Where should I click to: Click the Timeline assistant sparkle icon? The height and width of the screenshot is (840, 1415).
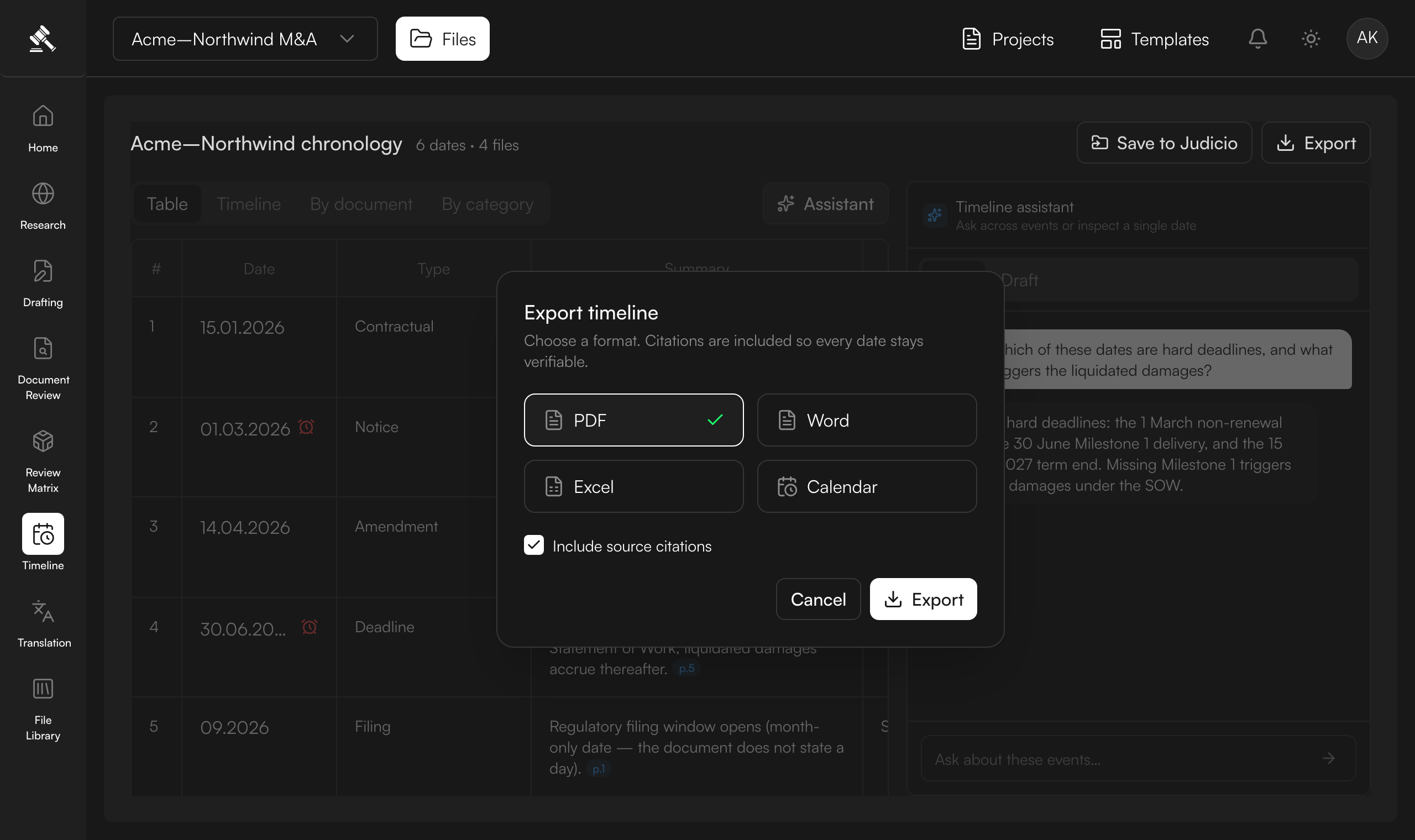tap(935, 215)
